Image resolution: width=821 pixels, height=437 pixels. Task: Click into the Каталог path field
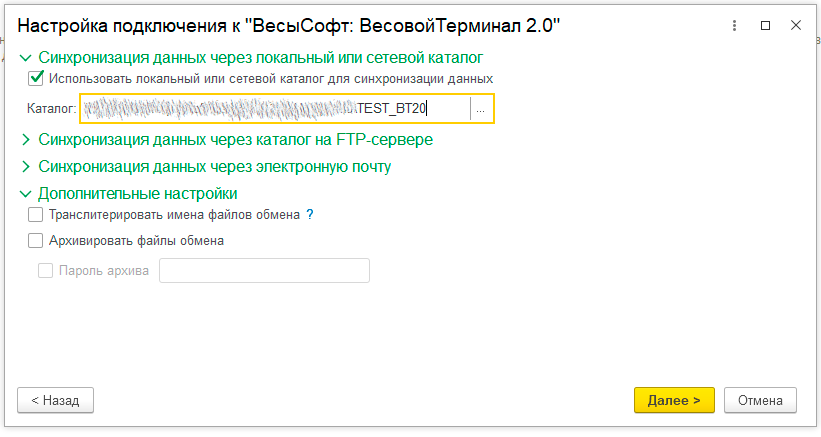(275, 109)
